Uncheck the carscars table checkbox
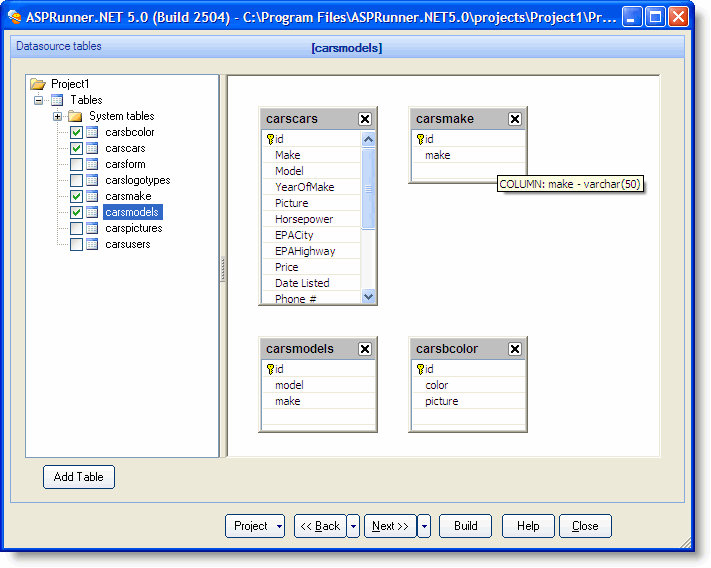This screenshot has width=711, height=568. (76, 148)
